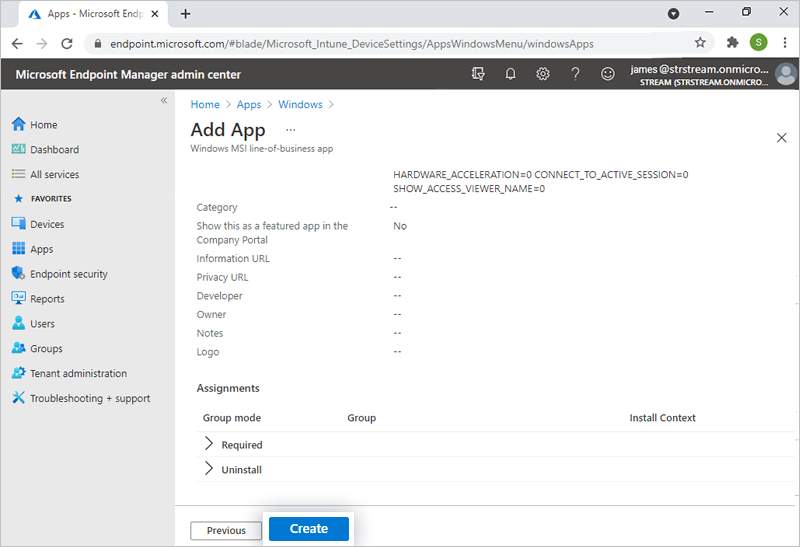
Task: Navigate to Windows breadcrumb link
Action: point(300,104)
